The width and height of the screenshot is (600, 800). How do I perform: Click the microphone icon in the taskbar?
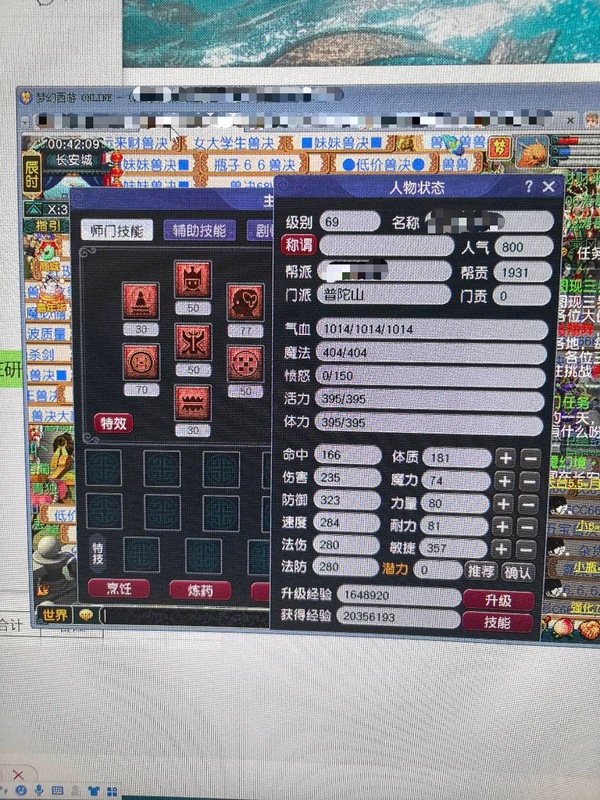tap(39, 790)
